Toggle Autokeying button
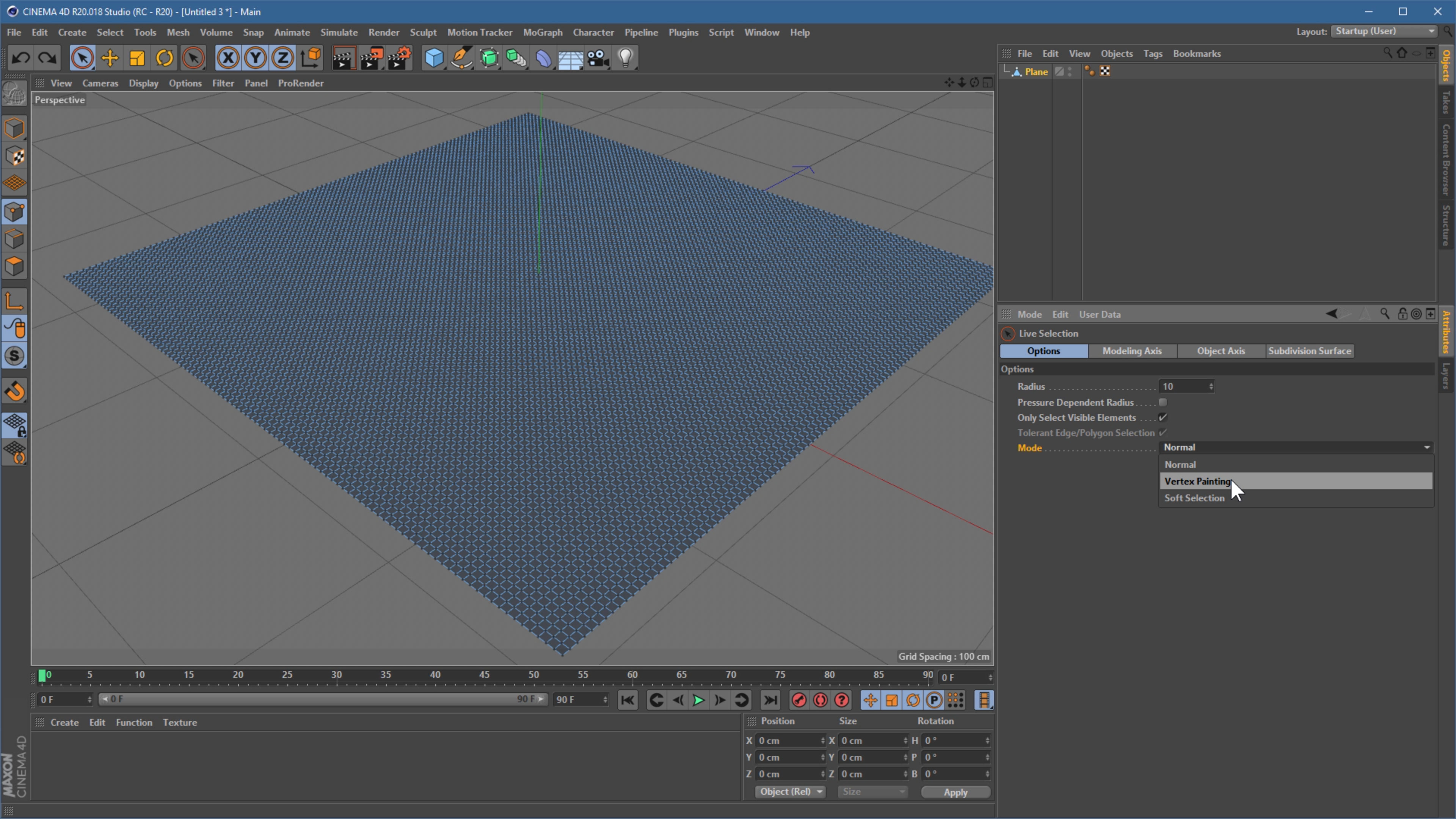 (820, 700)
